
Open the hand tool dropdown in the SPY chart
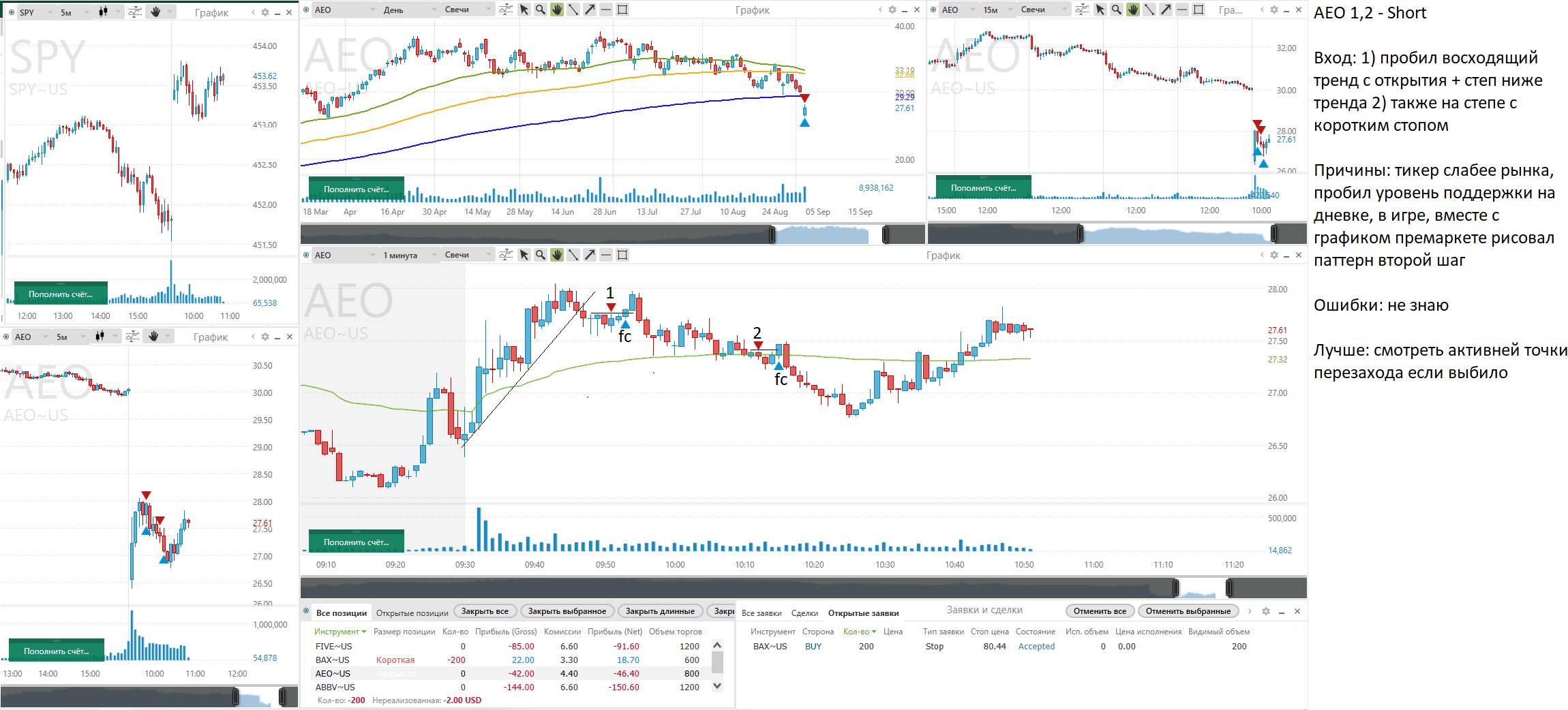tap(161, 12)
